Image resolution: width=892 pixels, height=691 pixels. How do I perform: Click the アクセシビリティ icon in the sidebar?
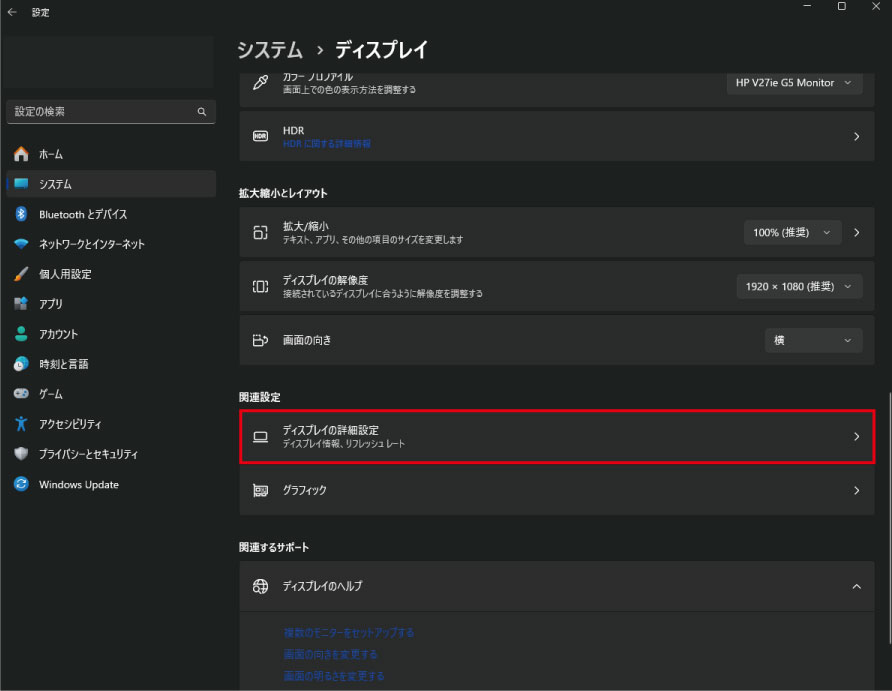(21, 424)
